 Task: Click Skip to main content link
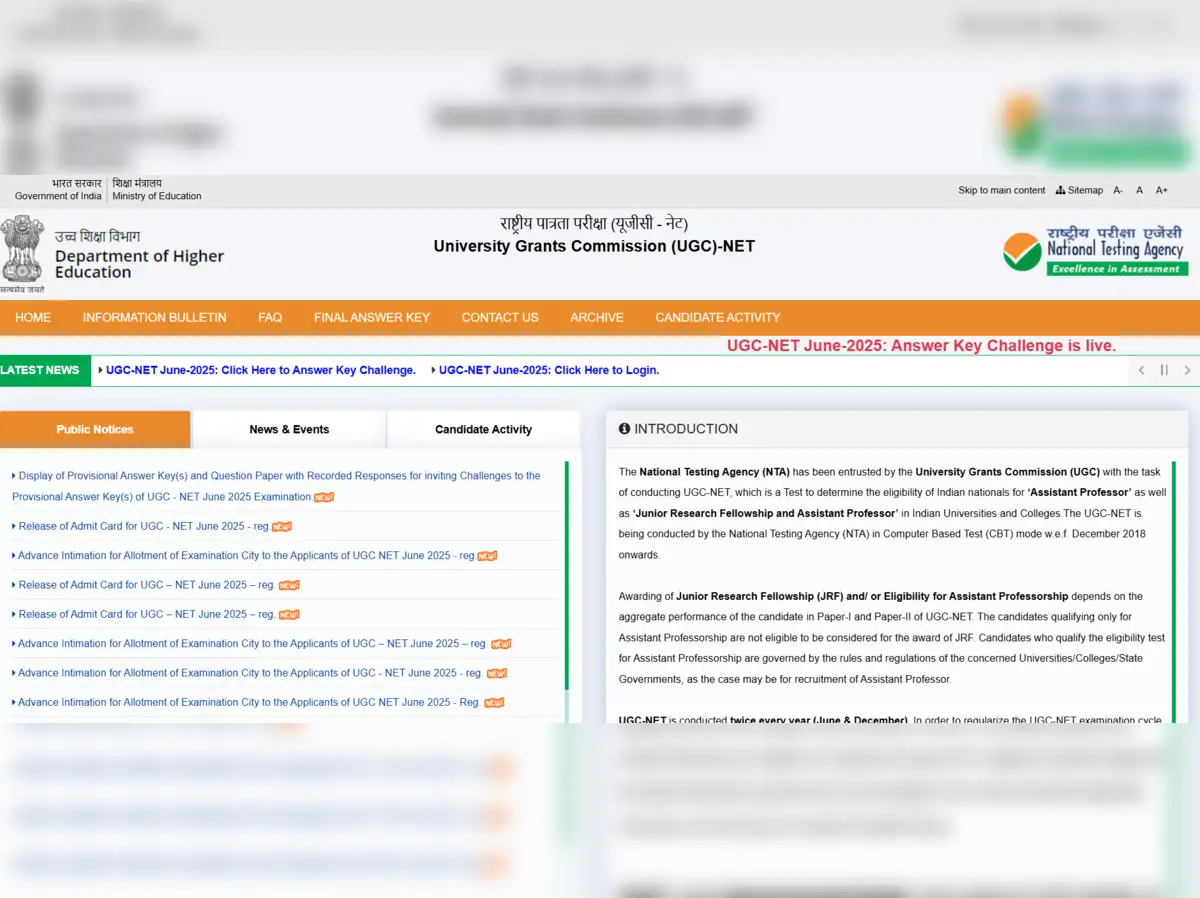(x=1001, y=190)
